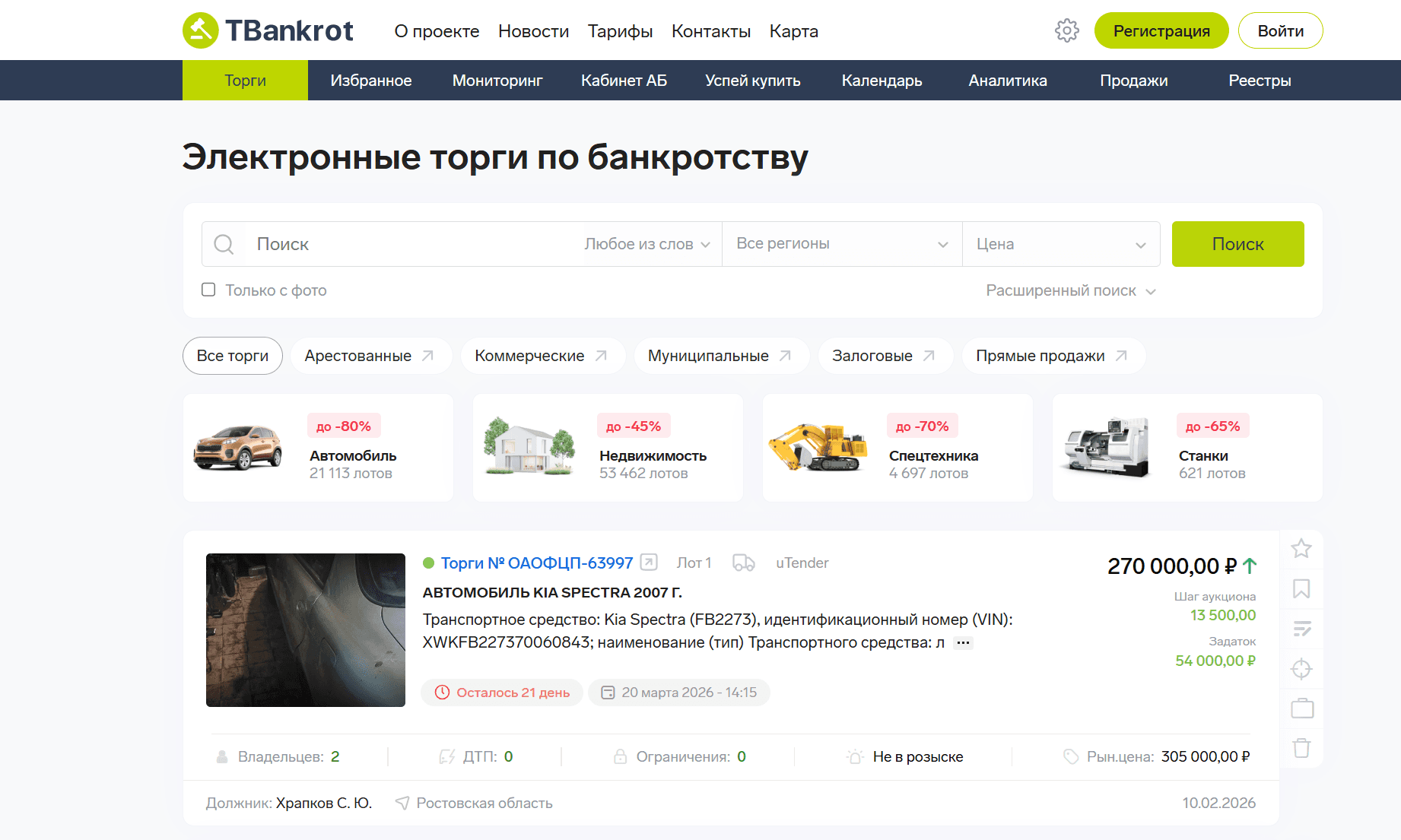The height and width of the screenshot is (840, 1401).
Task: Open the Торги tab
Action: (245, 81)
